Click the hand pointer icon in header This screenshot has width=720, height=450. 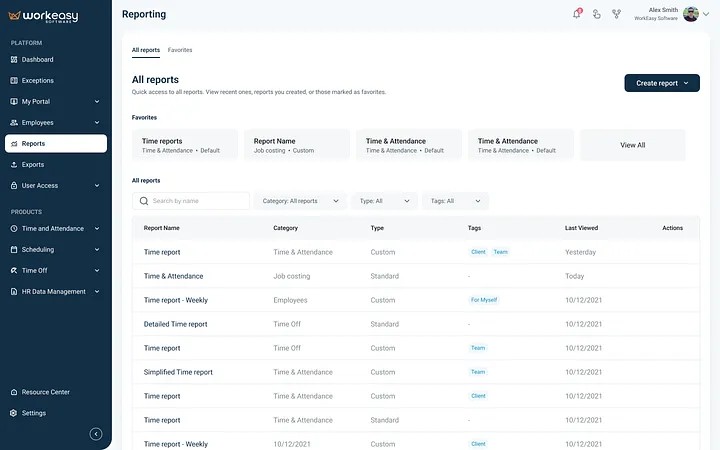pyautogui.click(x=596, y=14)
